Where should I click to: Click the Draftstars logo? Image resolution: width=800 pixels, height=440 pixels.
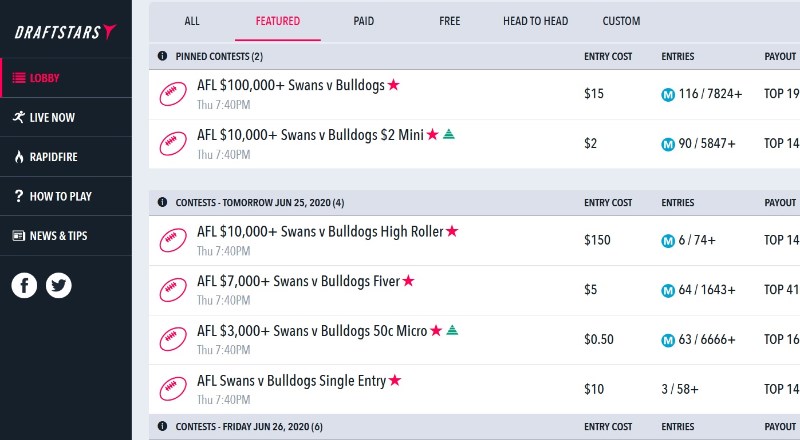[x=65, y=32]
